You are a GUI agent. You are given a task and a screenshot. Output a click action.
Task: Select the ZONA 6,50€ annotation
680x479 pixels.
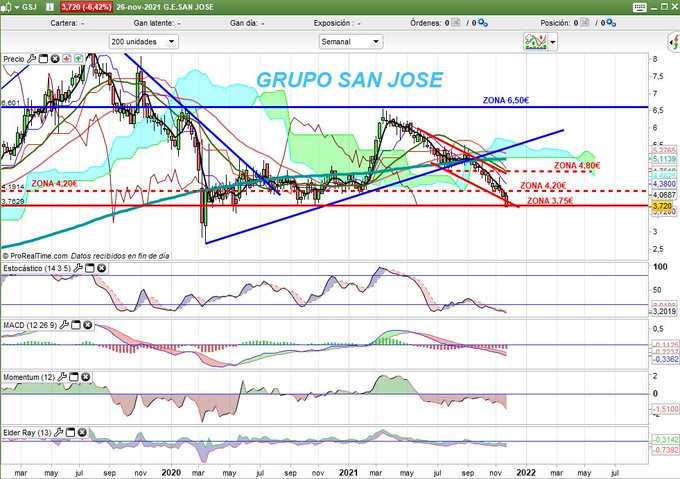[x=506, y=100]
